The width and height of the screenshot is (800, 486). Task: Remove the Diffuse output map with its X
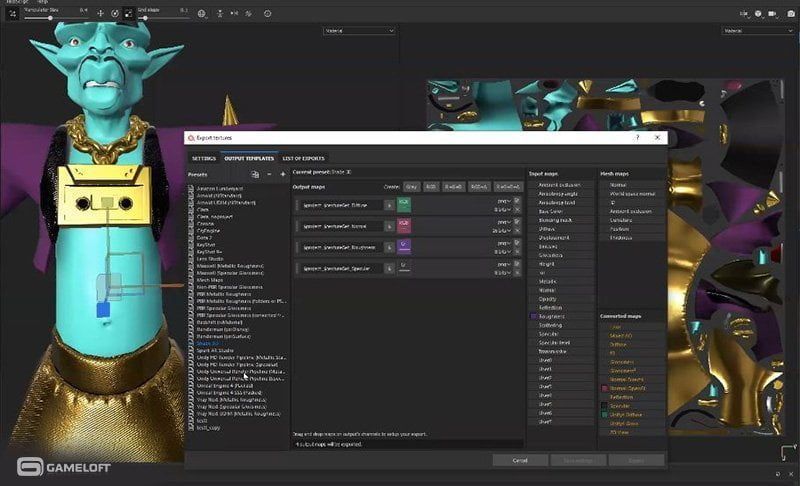[x=517, y=210]
